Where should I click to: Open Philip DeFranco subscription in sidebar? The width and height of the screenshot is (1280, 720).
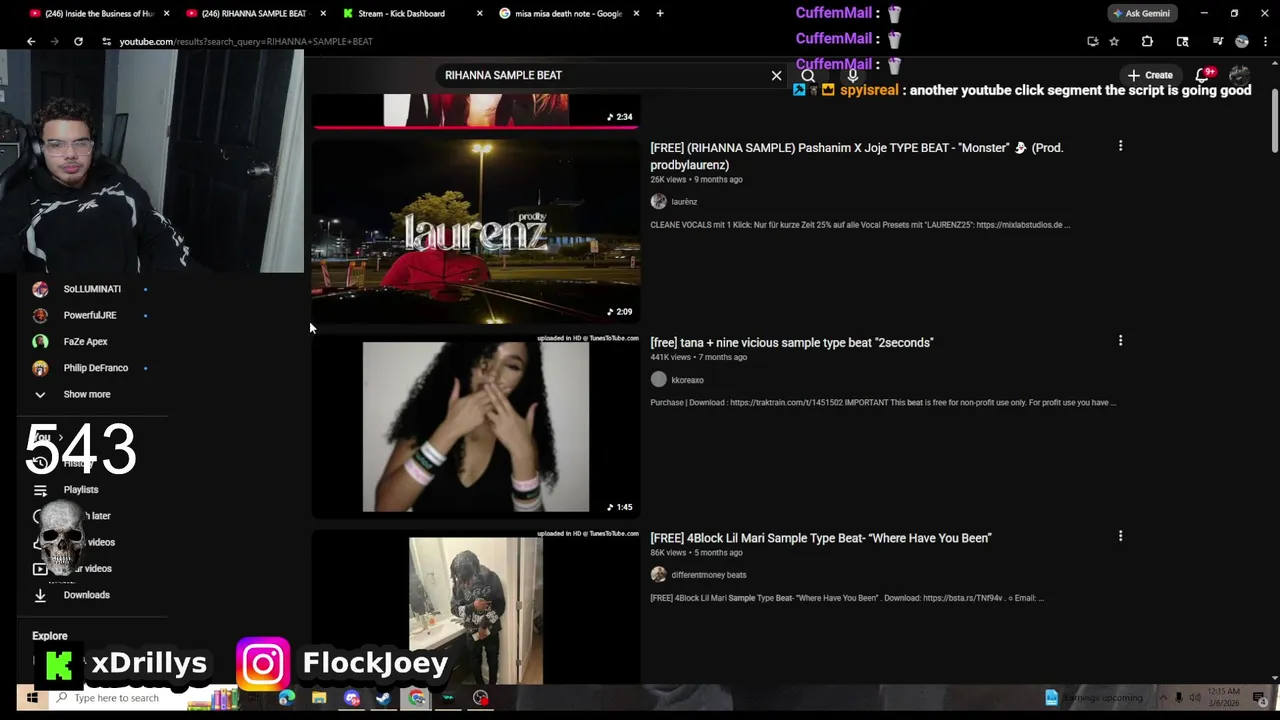pyautogui.click(x=95, y=368)
